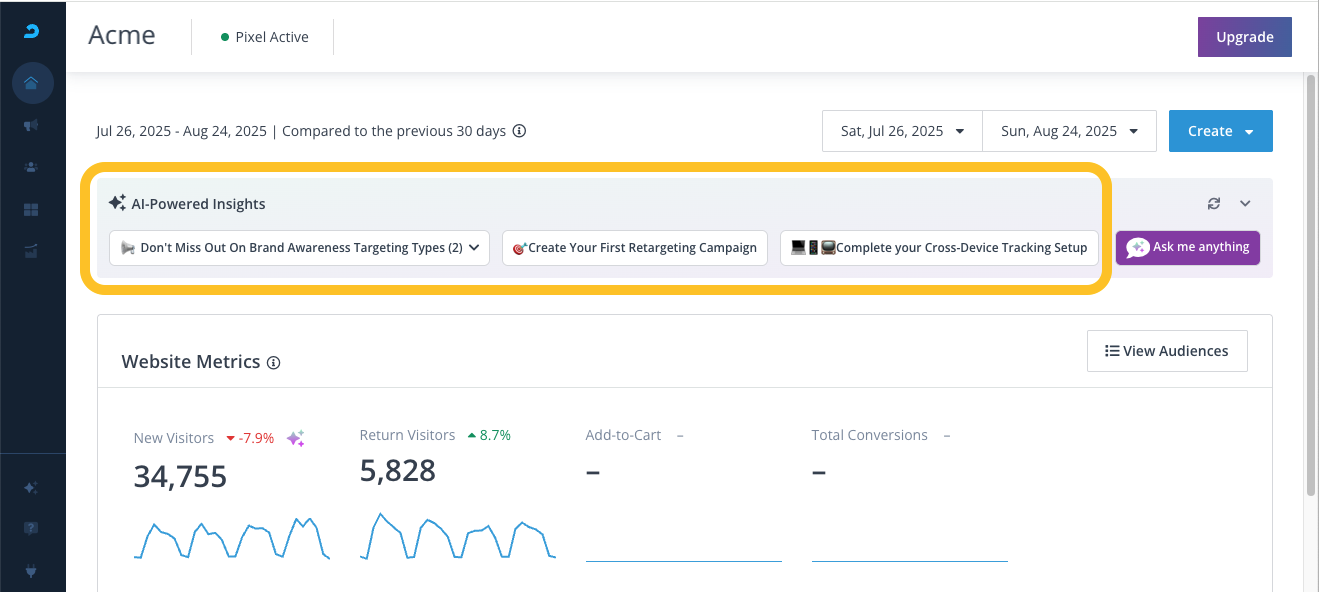
Task: Click the Home icon in sidebar
Action: coord(32,83)
